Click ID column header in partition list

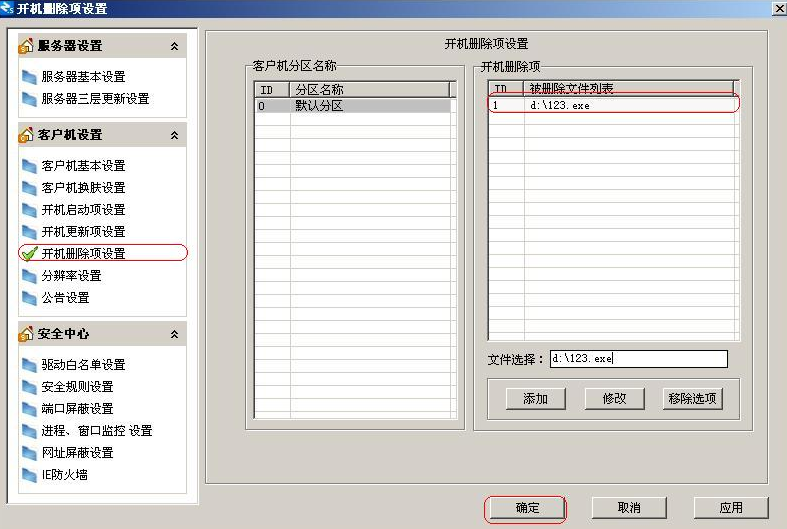272,90
